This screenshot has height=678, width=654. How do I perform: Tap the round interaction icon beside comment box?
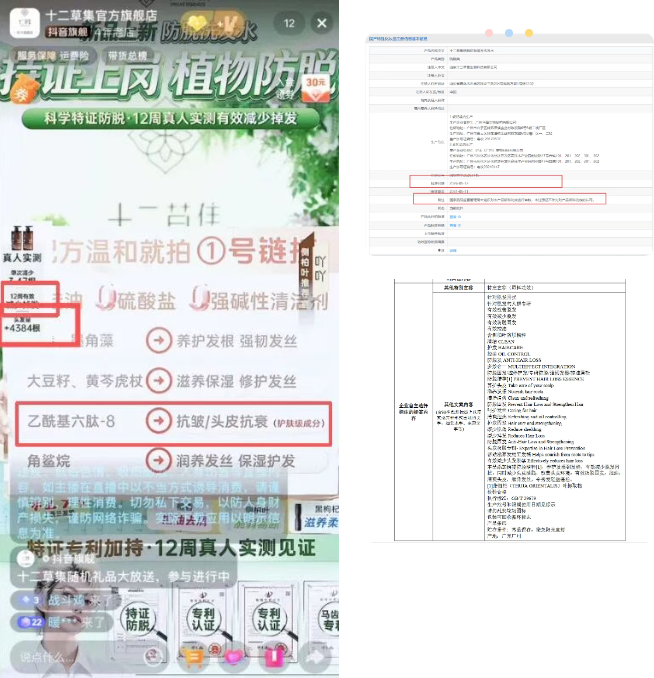click(153, 657)
